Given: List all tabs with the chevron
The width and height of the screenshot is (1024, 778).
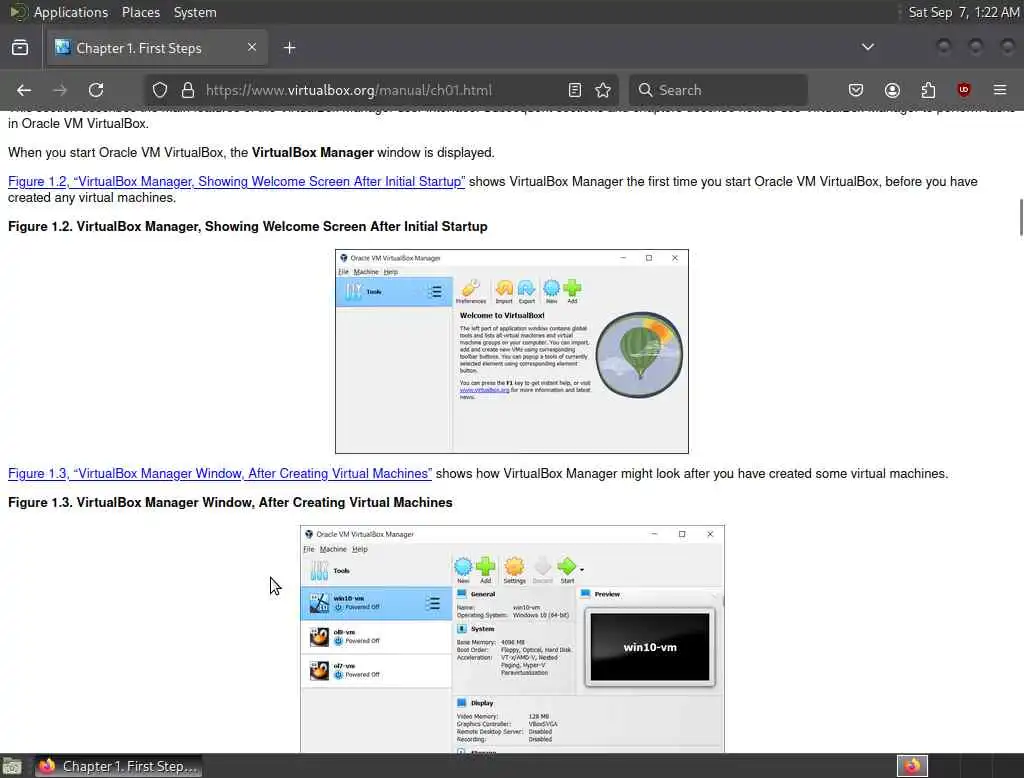Looking at the screenshot, I should [x=868, y=47].
